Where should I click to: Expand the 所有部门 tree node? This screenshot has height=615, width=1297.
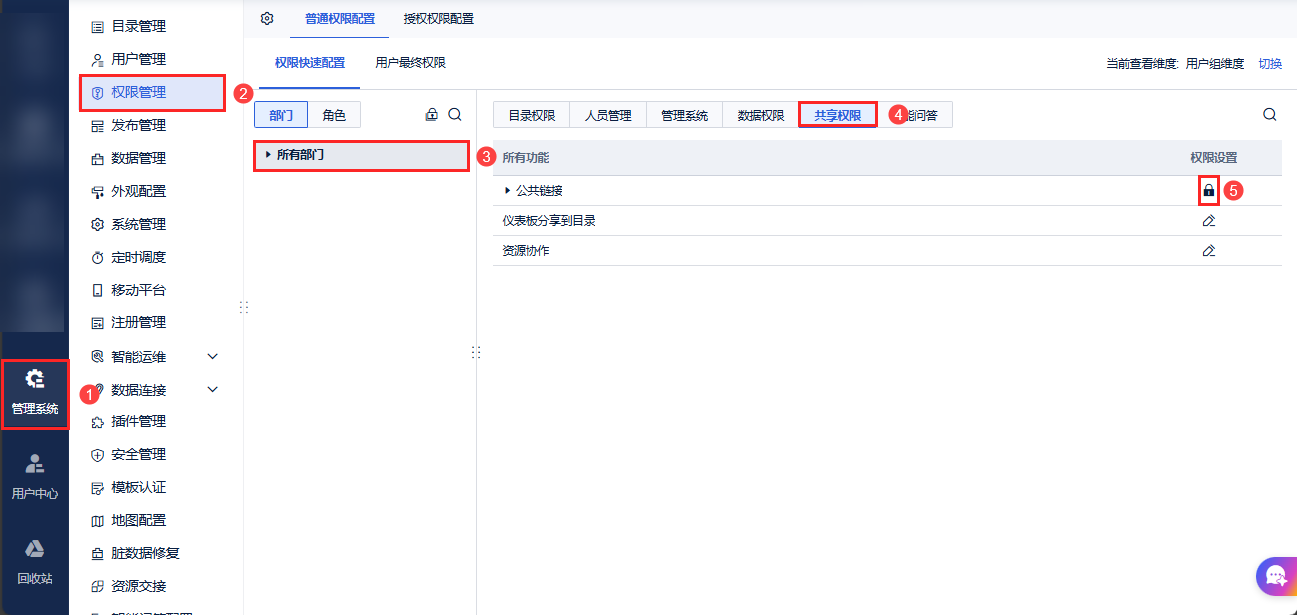[268, 155]
